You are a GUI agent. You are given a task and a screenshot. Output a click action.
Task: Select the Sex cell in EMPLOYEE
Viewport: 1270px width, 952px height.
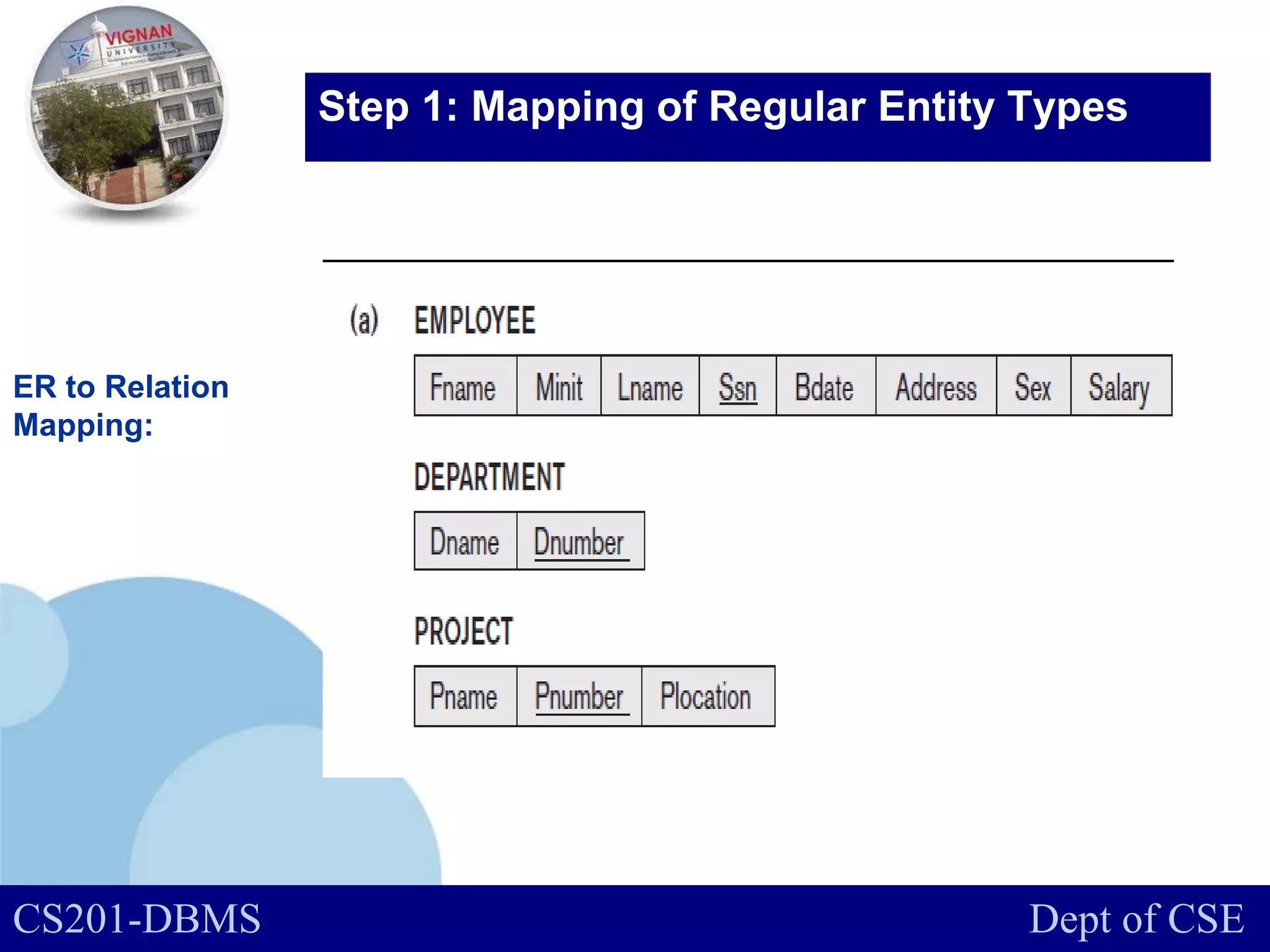point(1034,386)
